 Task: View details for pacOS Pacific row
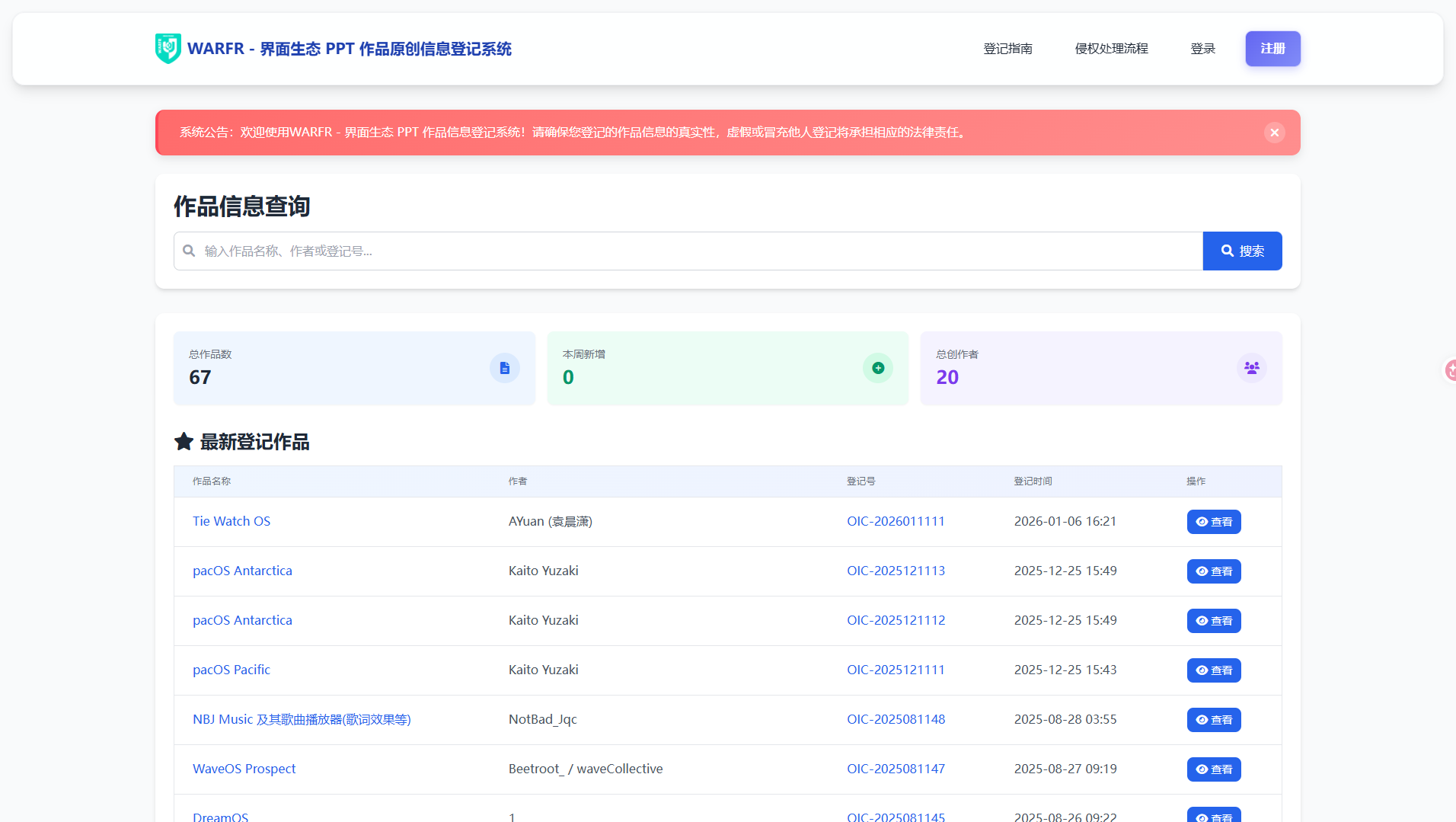[x=1213, y=670]
